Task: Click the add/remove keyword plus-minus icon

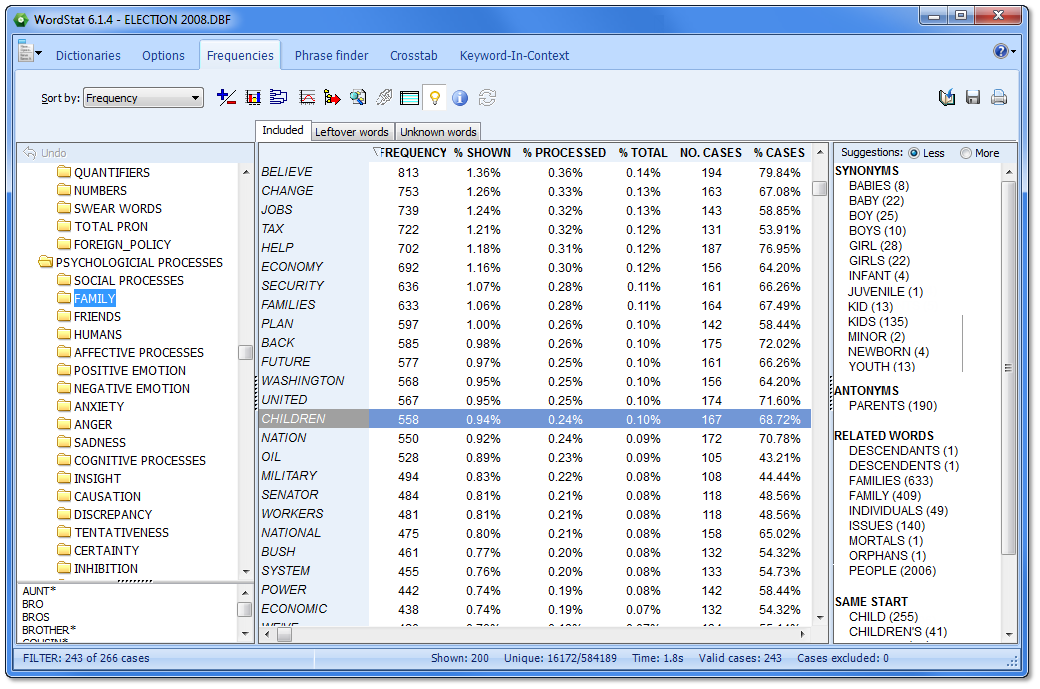Action: coord(226,98)
